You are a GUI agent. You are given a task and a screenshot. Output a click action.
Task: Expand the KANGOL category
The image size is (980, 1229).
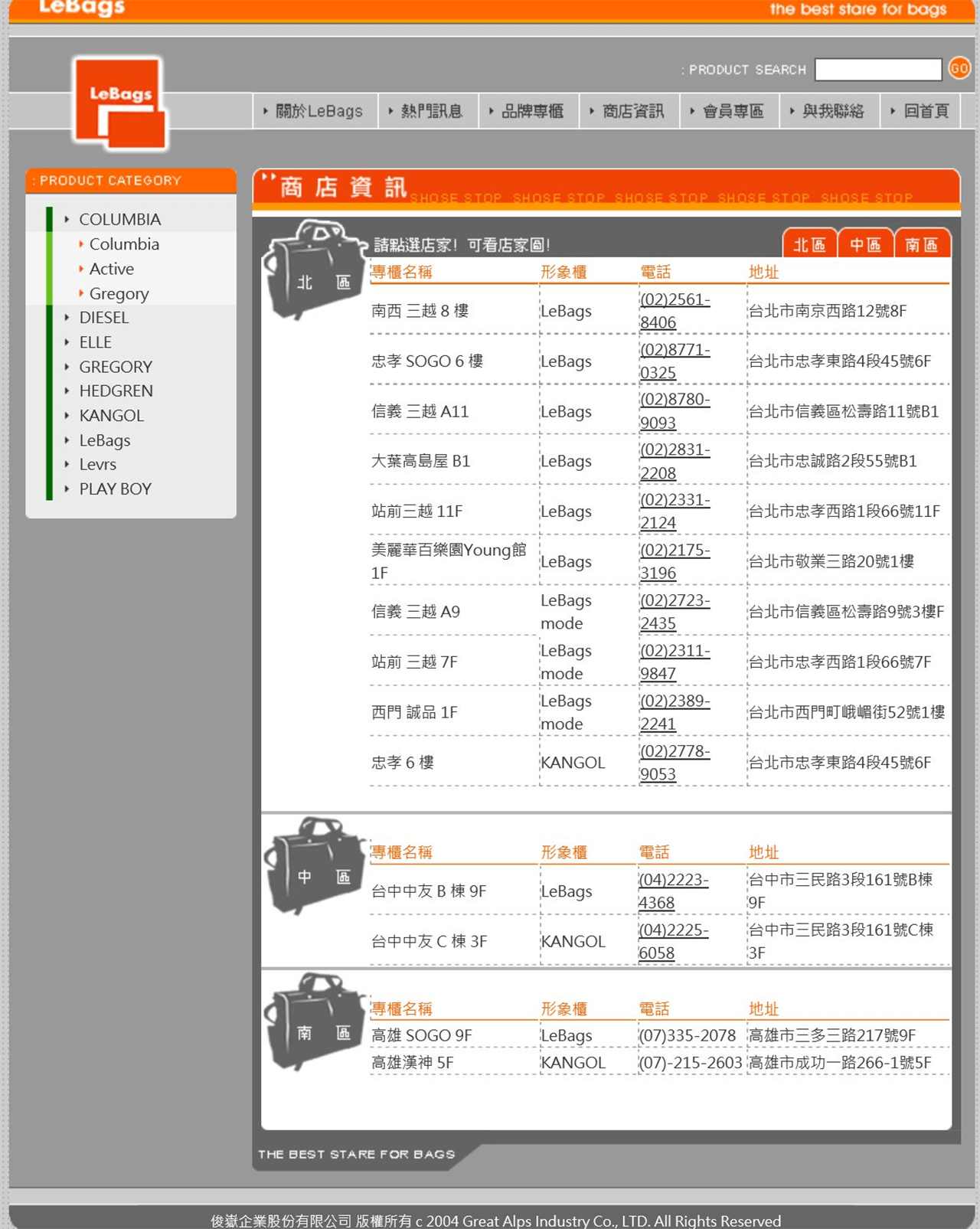click(111, 416)
